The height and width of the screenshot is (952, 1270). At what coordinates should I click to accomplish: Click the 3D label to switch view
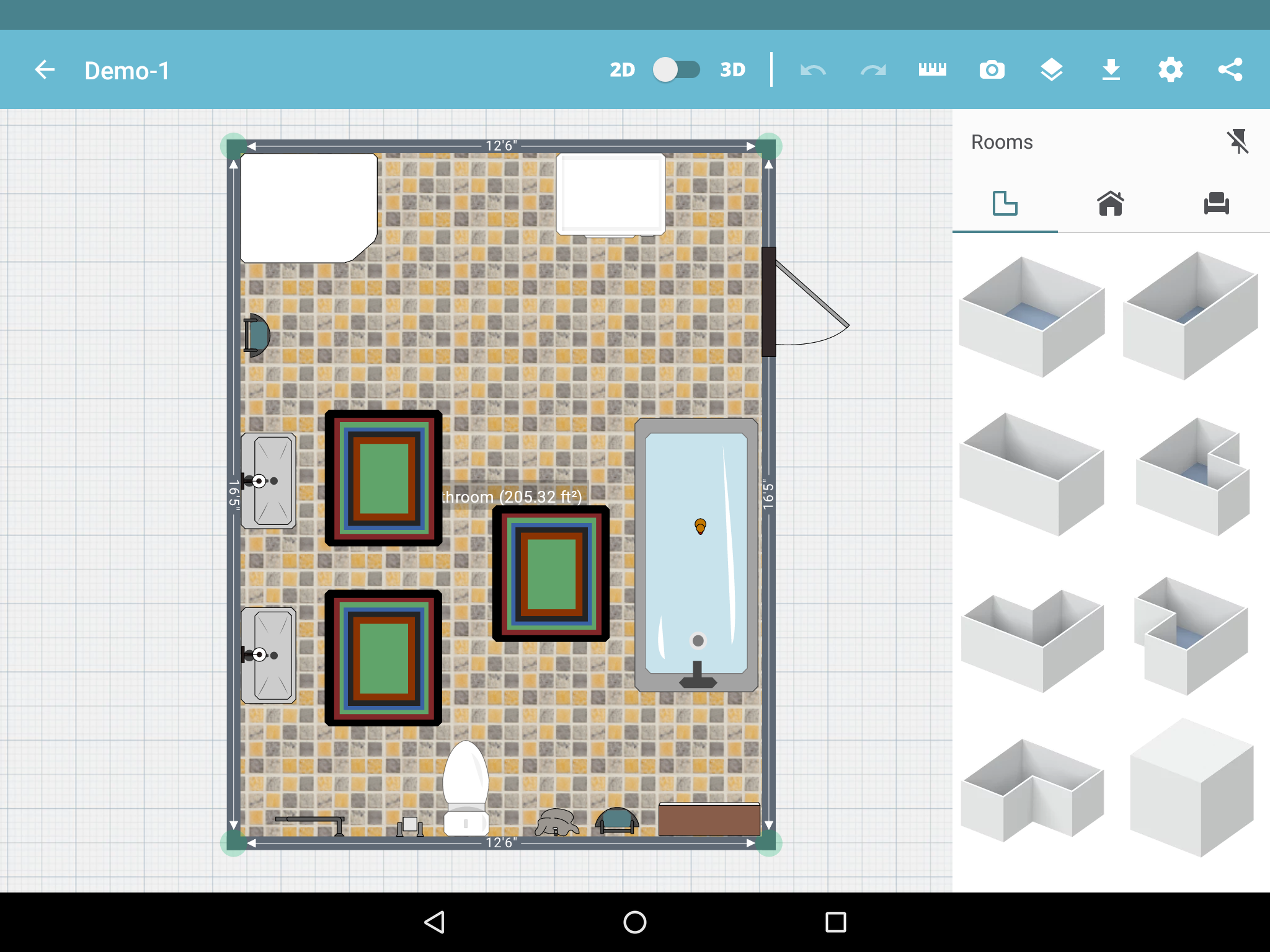(732, 70)
